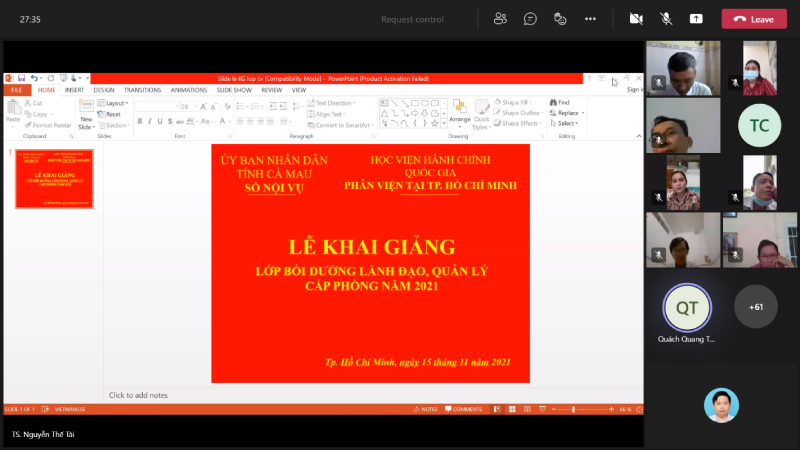
Task: Open the meeting chat panel
Action: click(x=530, y=19)
